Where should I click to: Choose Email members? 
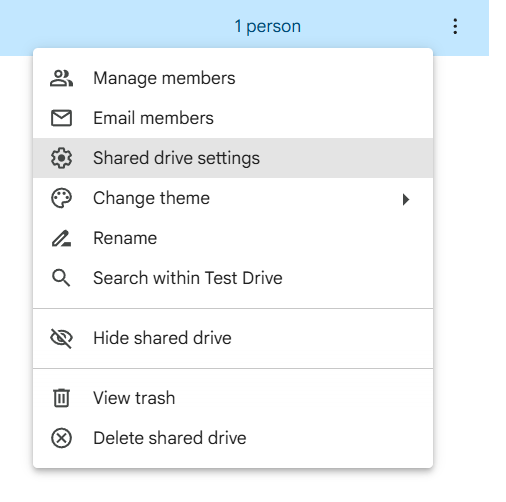click(233, 118)
